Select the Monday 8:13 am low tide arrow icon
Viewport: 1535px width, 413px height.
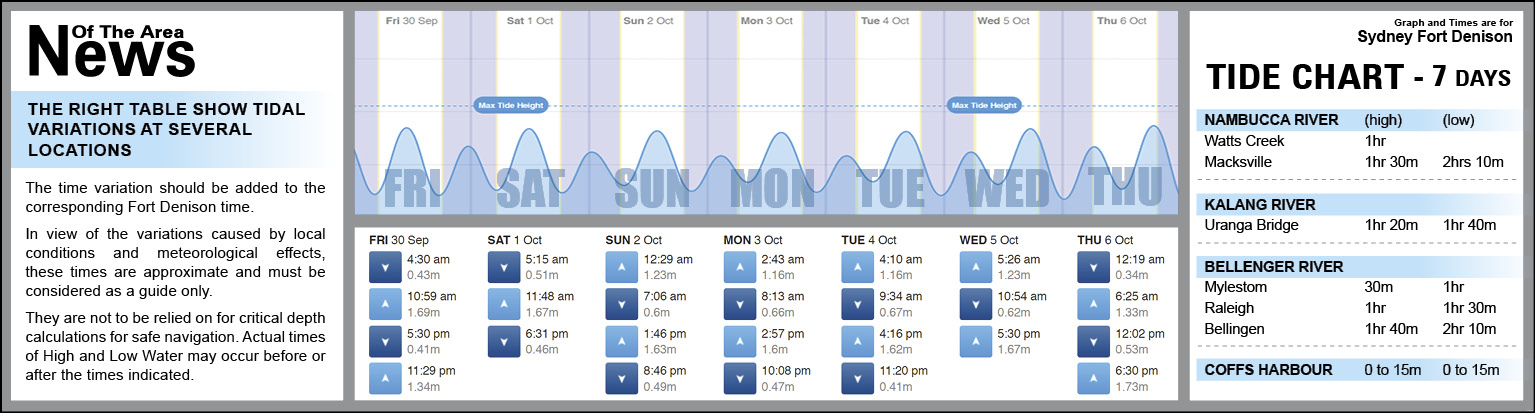tap(738, 304)
